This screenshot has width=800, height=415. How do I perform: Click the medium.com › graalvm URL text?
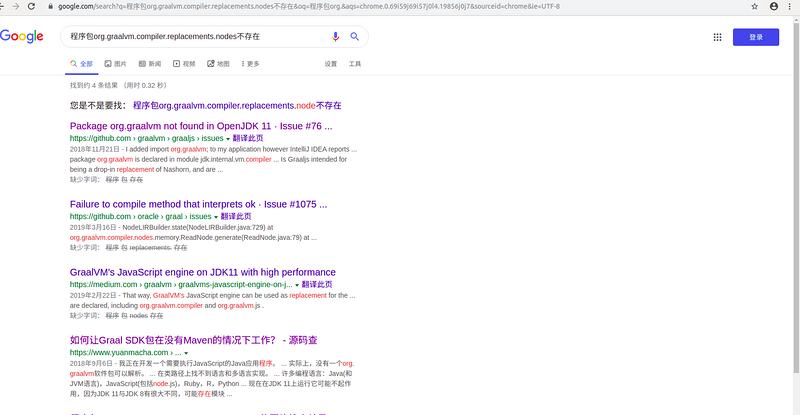tap(181, 284)
